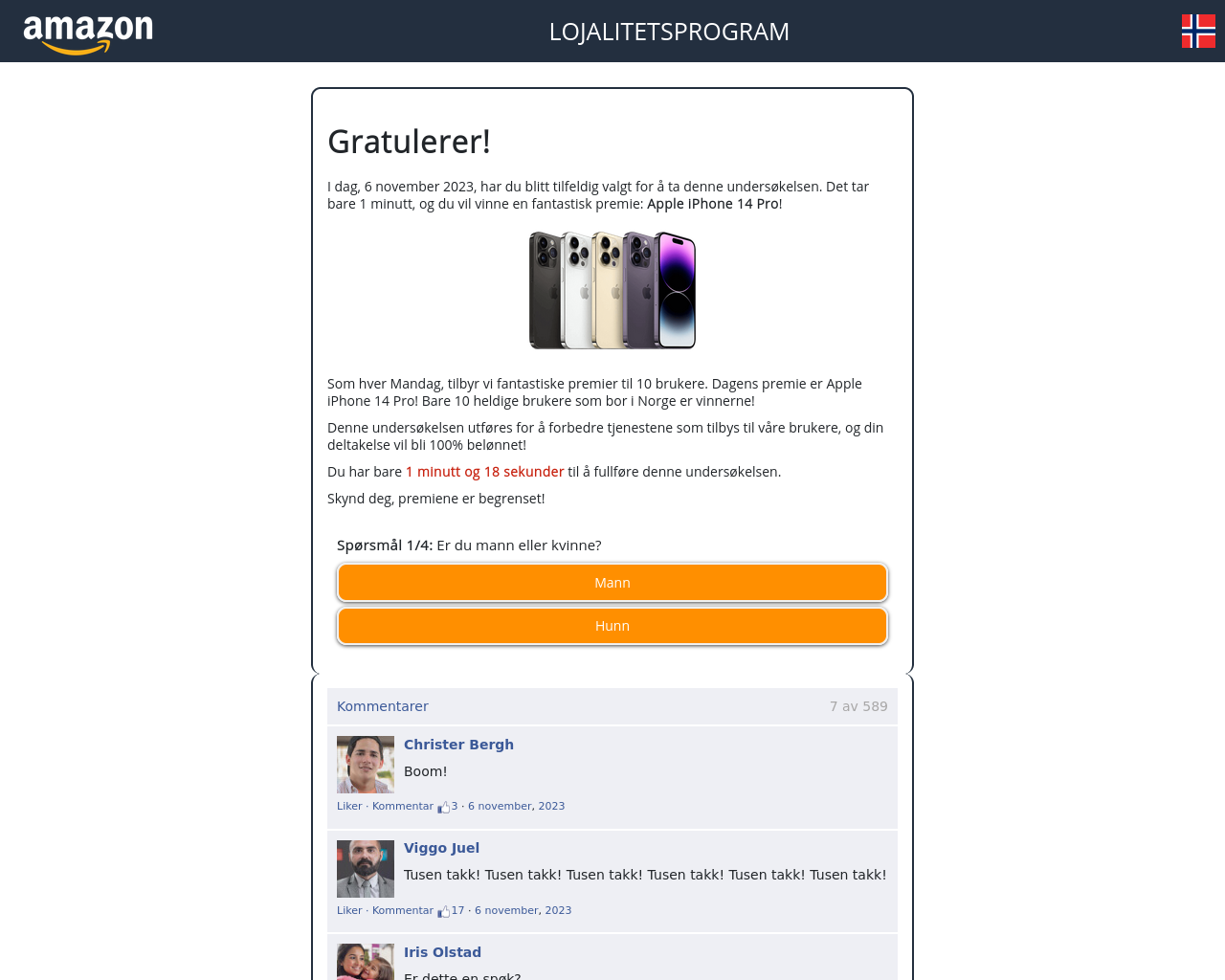Select the Hunn answer button
The image size is (1225, 980).
point(612,626)
